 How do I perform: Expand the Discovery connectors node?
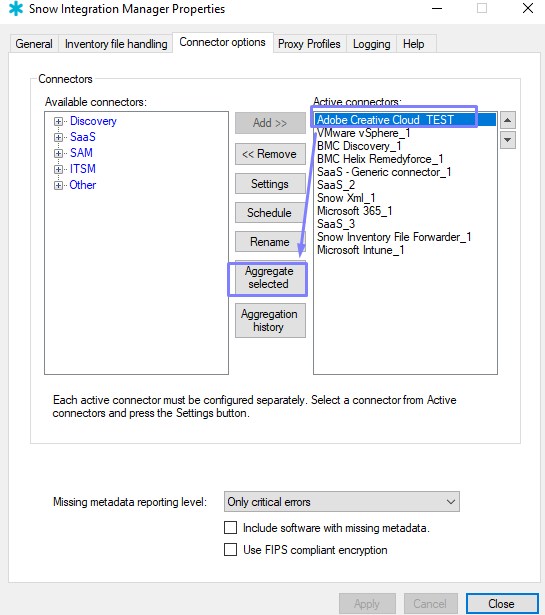[x=58, y=122]
